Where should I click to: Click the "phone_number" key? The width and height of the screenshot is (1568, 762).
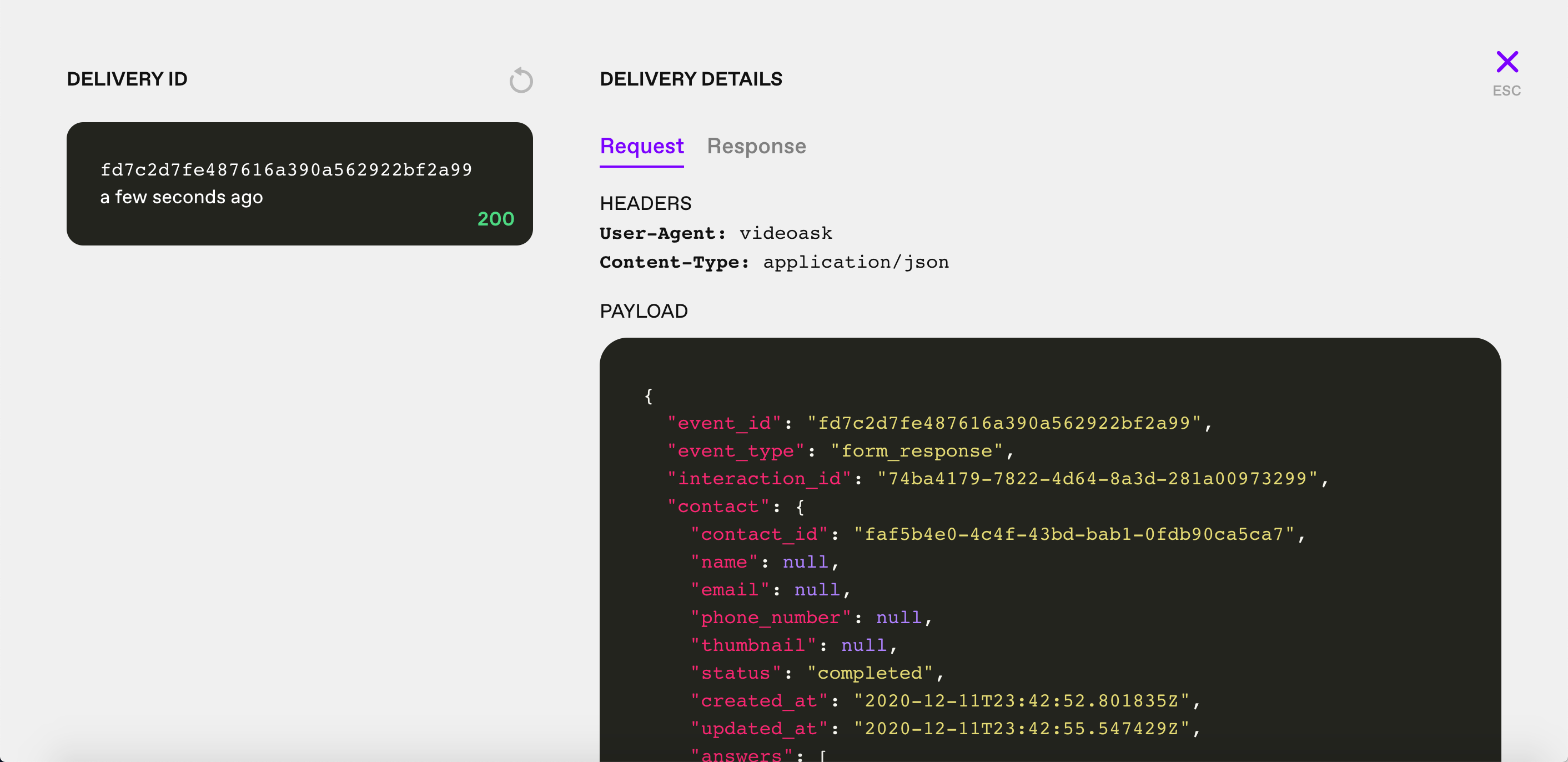pos(771,618)
